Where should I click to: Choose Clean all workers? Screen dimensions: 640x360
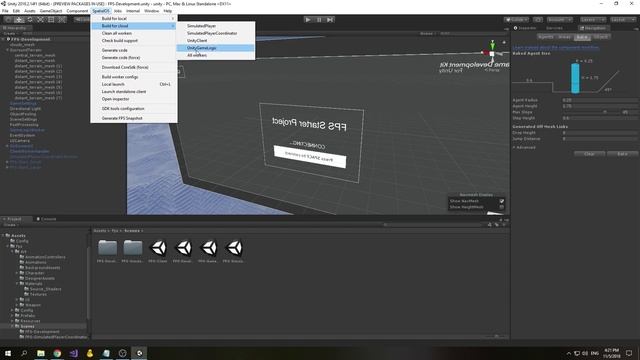click(x=134, y=33)
